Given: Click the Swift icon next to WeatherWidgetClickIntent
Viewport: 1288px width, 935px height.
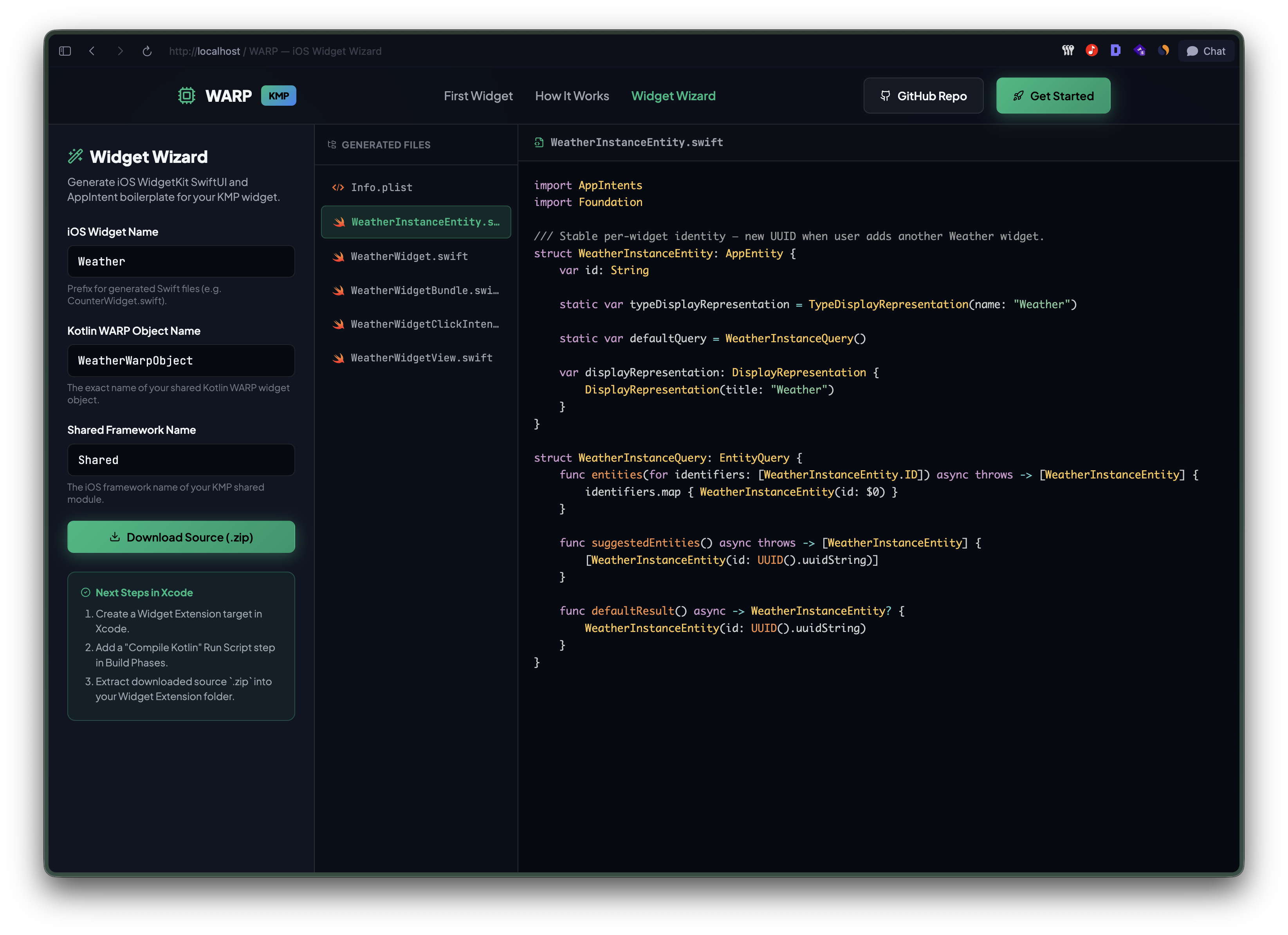Looking at the screenshot, I should click(339, 324).
